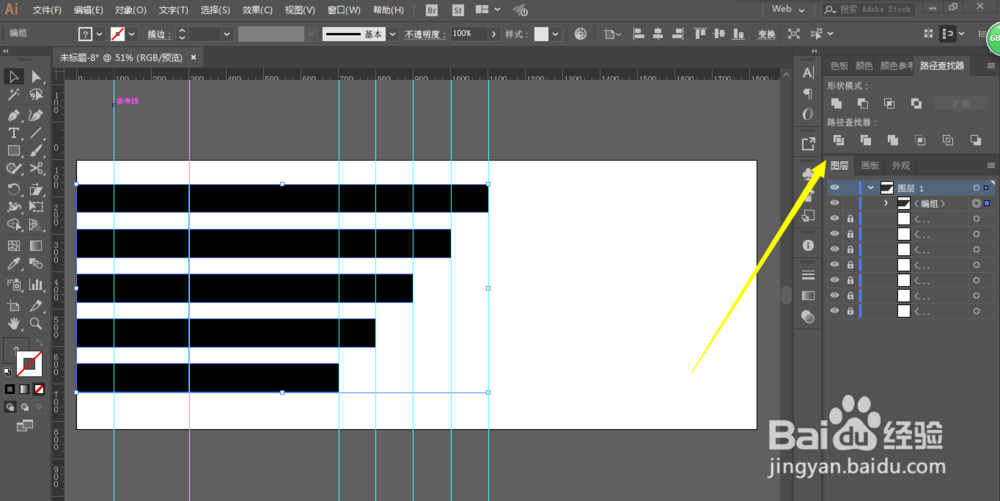This screenshot has width=1000, height=501.
Task: Select the Type tool
Action: 13,133
